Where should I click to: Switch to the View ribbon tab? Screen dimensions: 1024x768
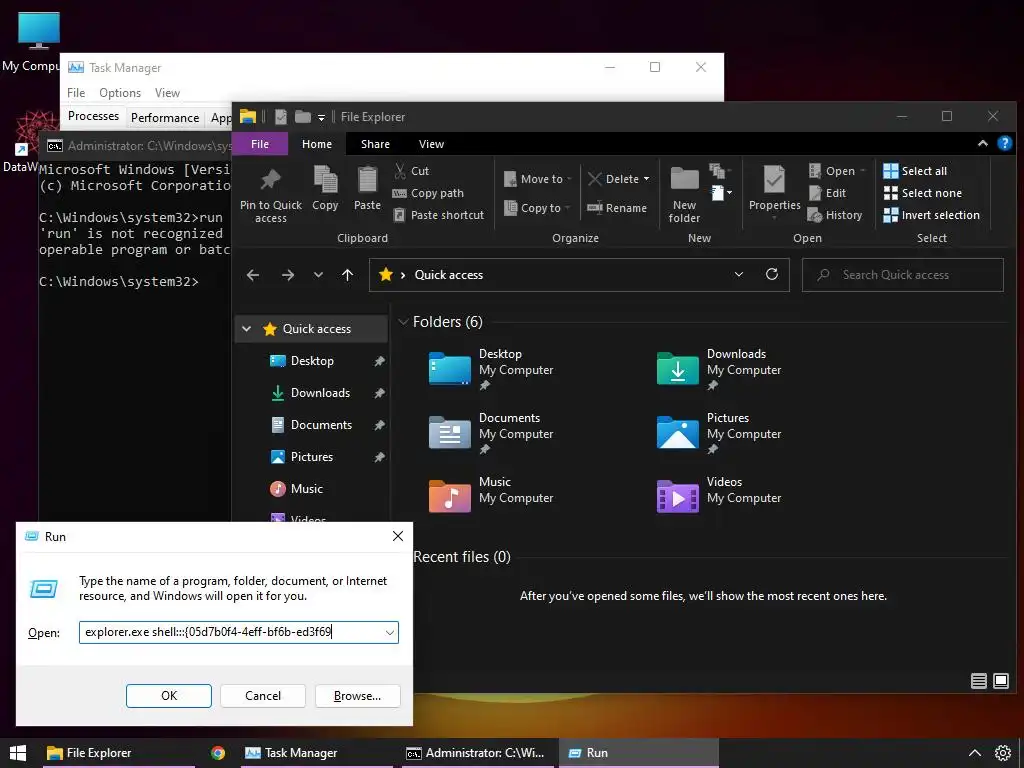coord(431,144)
